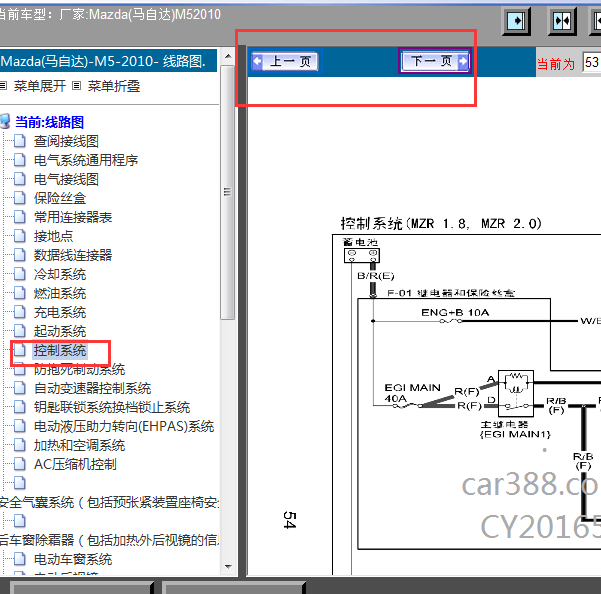Open the 加热和空调系统 entry
Viewport: 601px width, 594px height.
(79, 446)
